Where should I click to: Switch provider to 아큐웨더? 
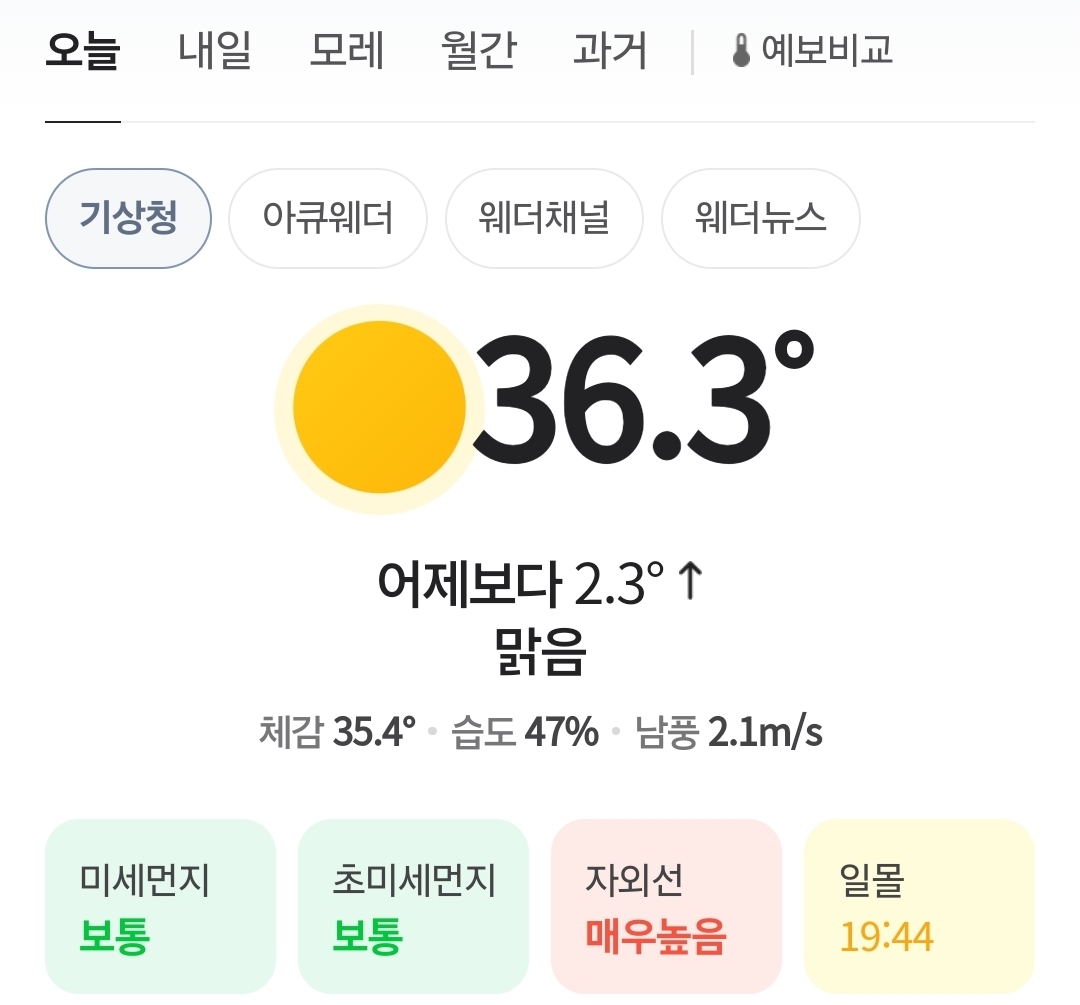(x=328, y=218)
